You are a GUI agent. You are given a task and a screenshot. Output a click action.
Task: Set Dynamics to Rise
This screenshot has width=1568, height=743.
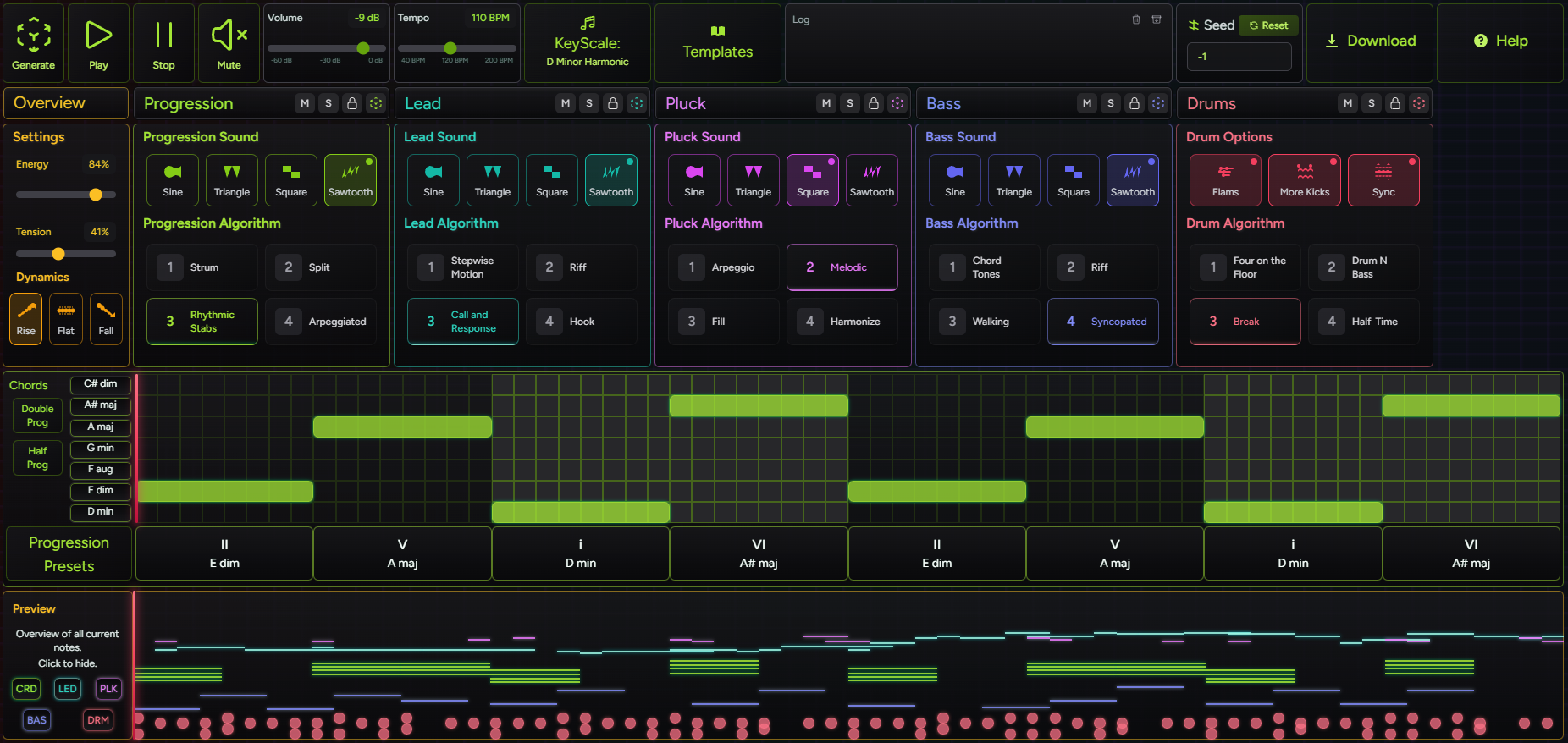click(26, 319)
